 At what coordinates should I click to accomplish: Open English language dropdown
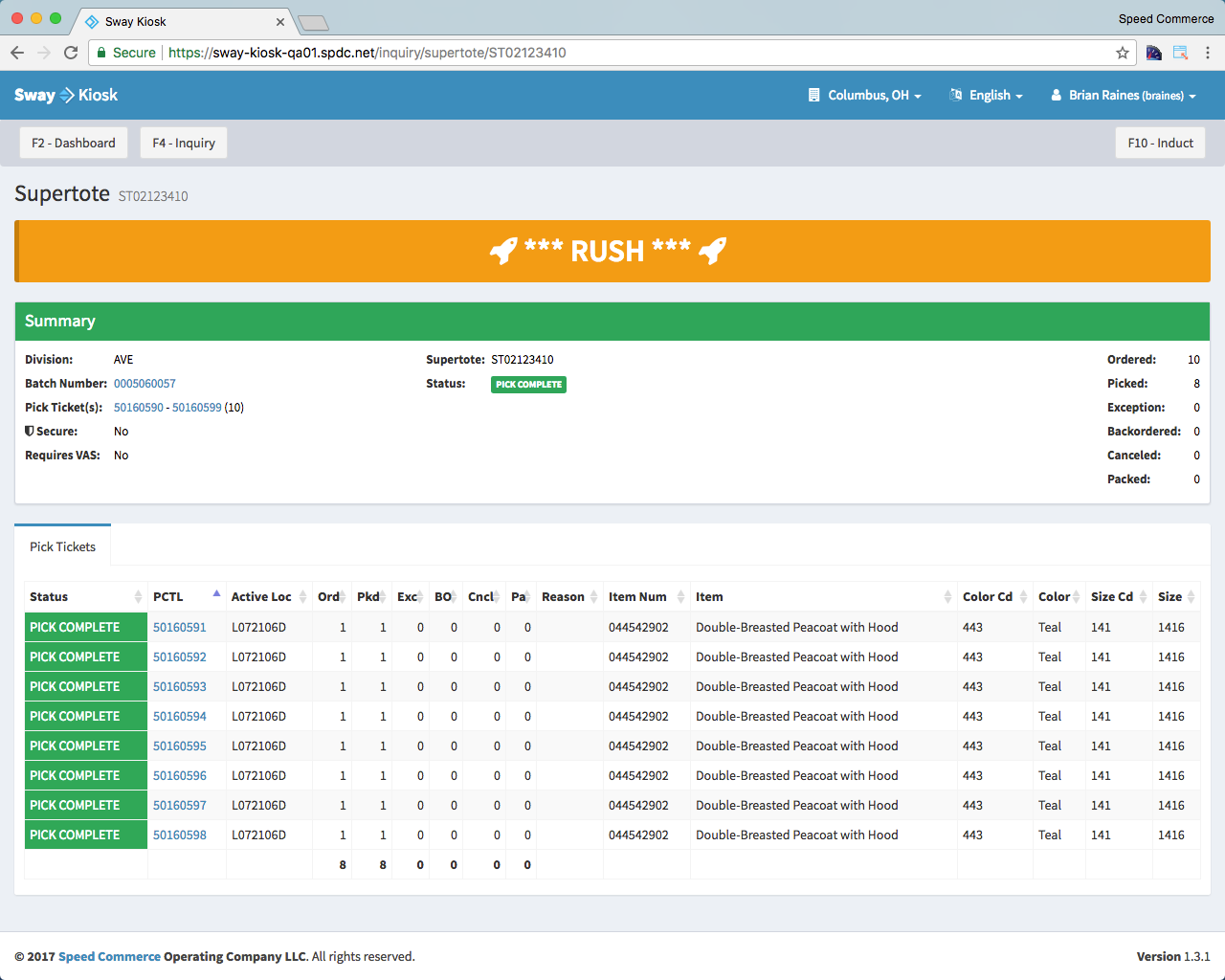click(x=987, y=95)
